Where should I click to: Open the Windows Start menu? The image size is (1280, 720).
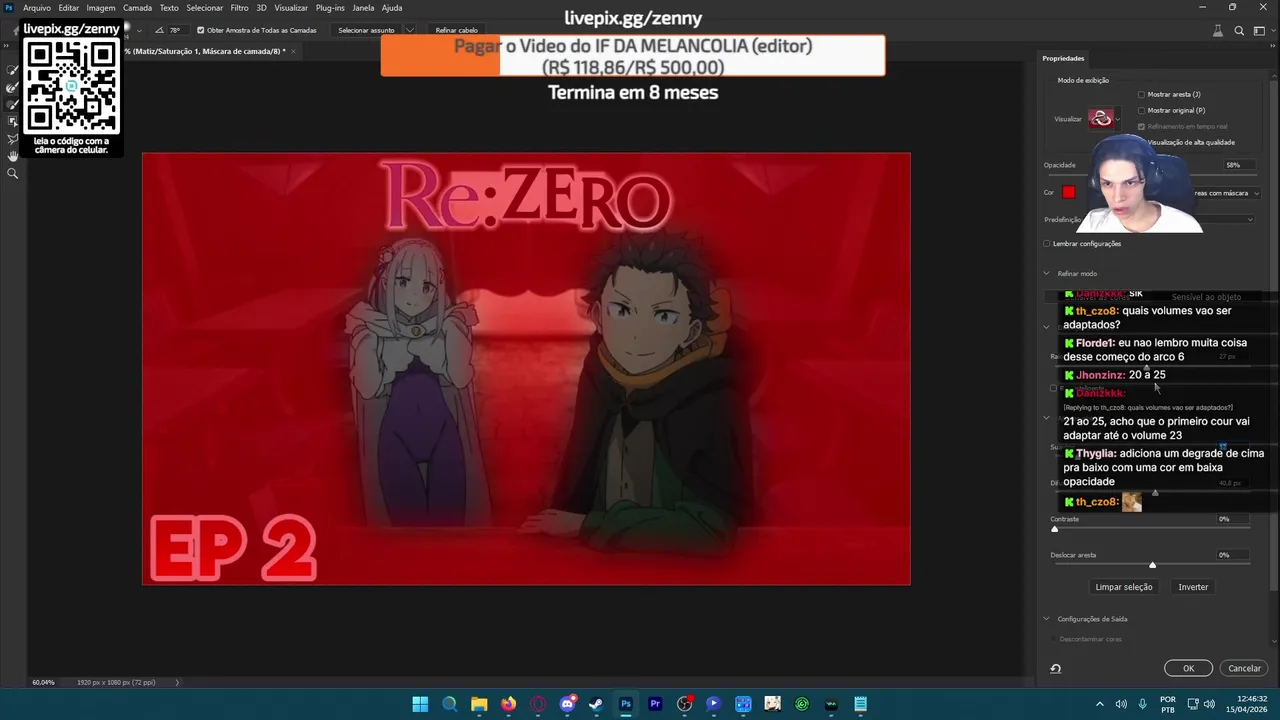coord(420,704)
